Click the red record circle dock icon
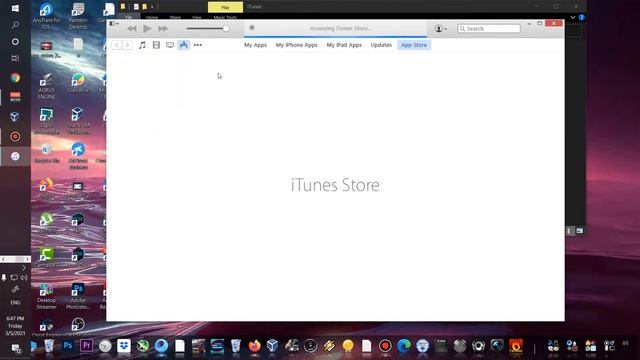The height and width of the screenshot is (360, 640). [385, 346]
